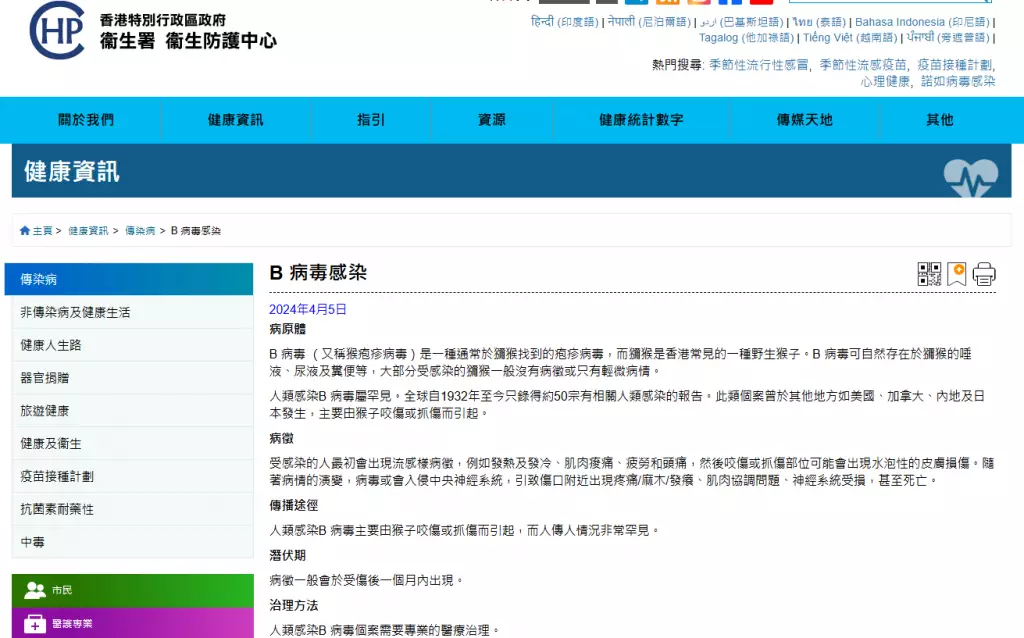Open the 健康統計數字 navigation menu

(x=641, y=120)
